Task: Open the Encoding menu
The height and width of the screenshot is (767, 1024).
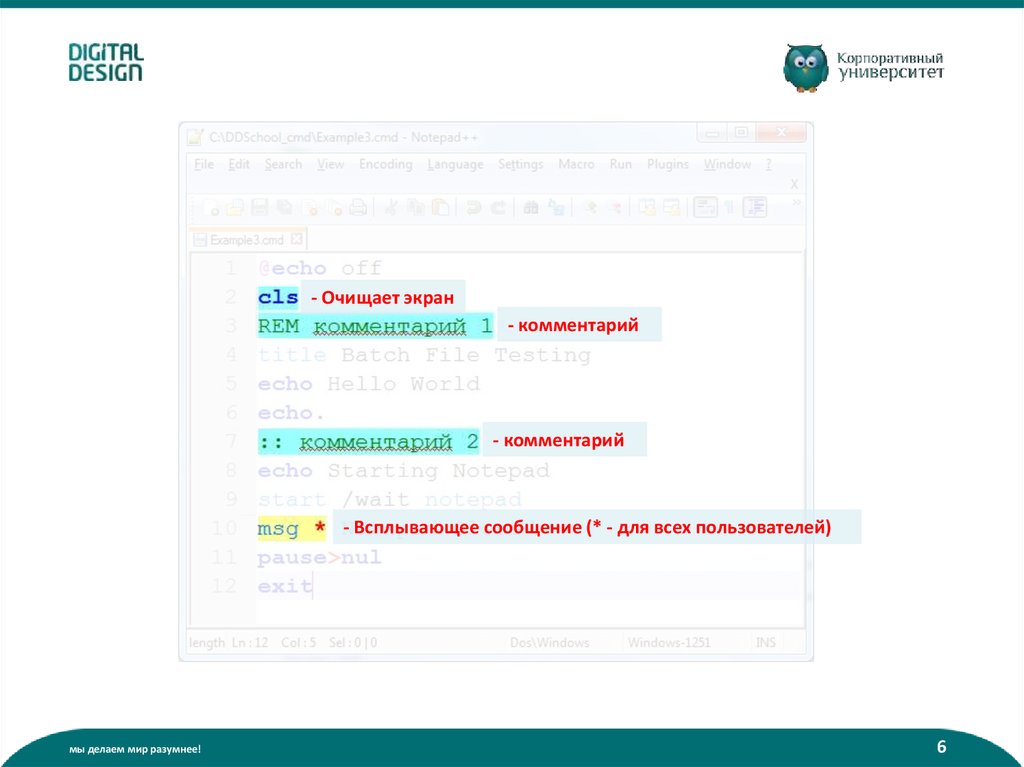Action: click(385, 164)
